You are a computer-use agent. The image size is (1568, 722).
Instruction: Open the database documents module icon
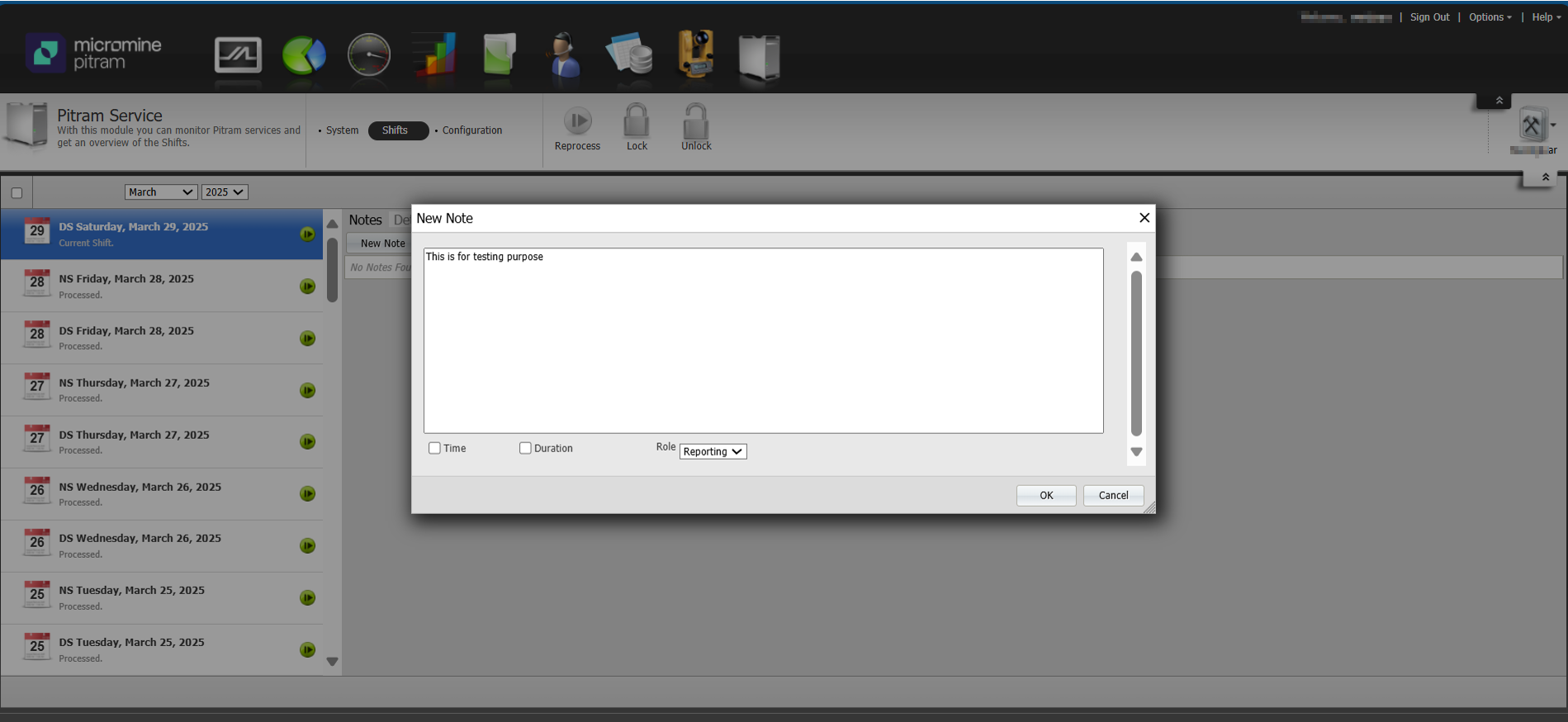click(630, 56)
